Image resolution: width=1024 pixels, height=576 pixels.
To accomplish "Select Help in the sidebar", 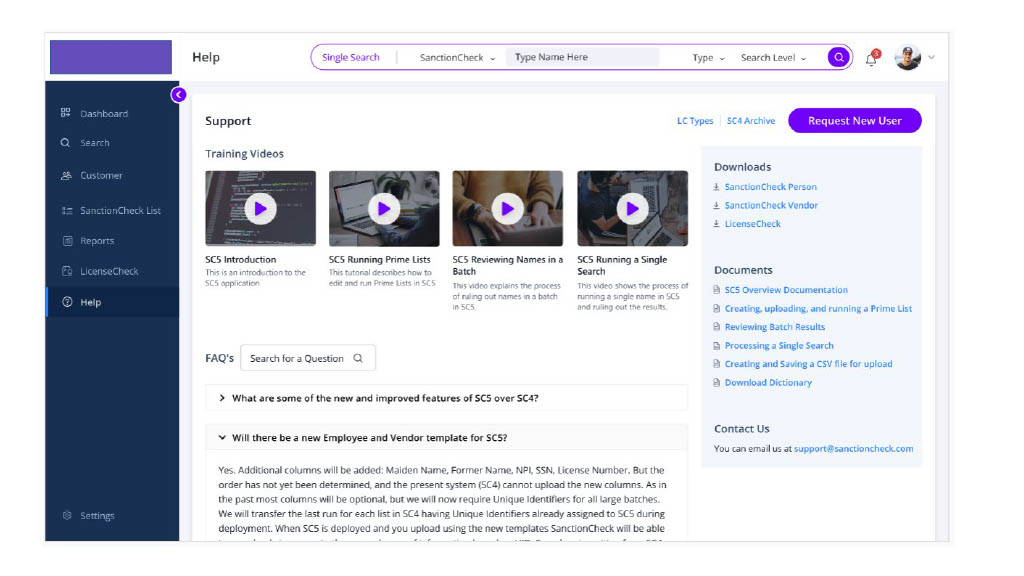I will (x=112, y=302).
